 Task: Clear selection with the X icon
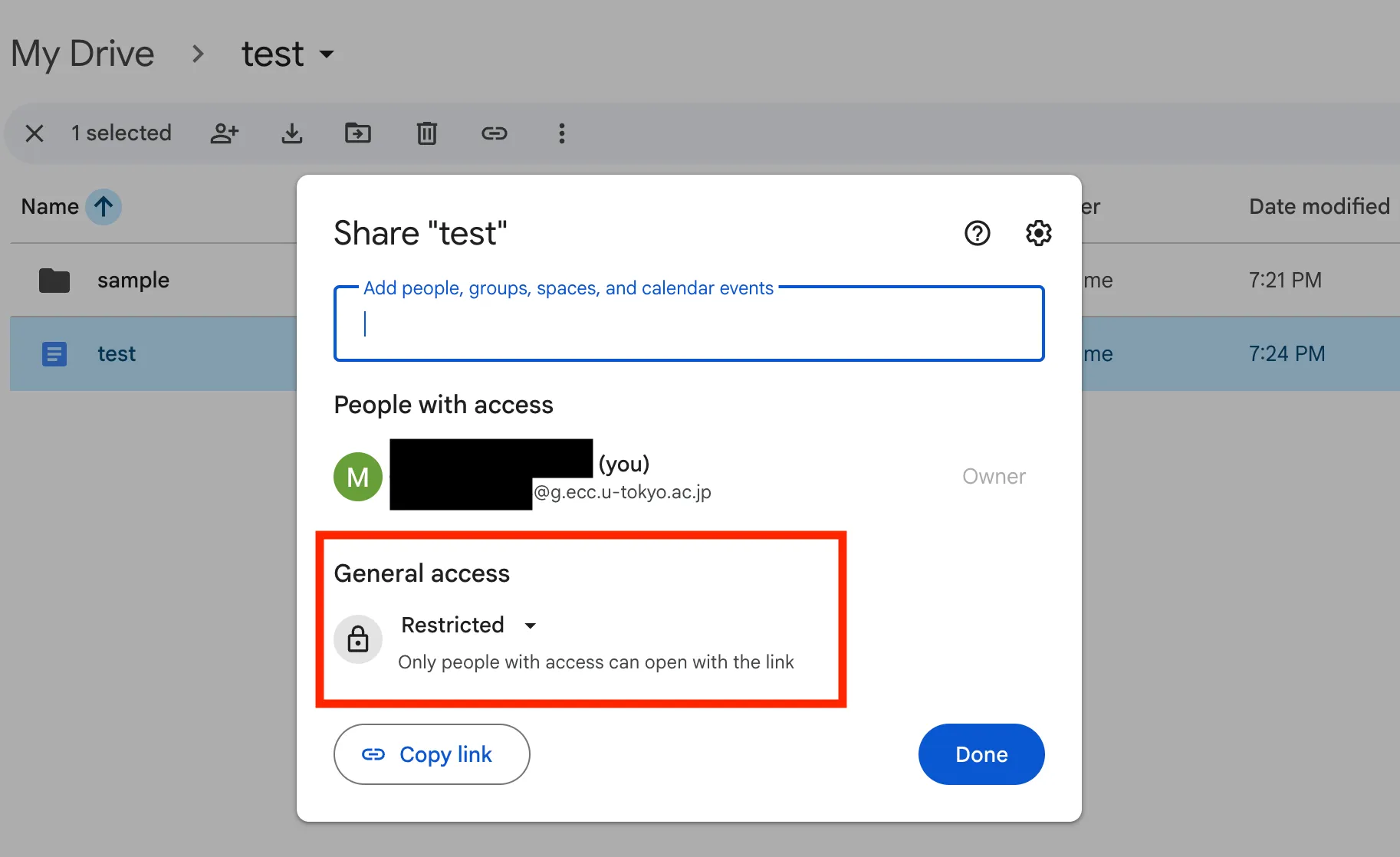(x=35, y=133)
